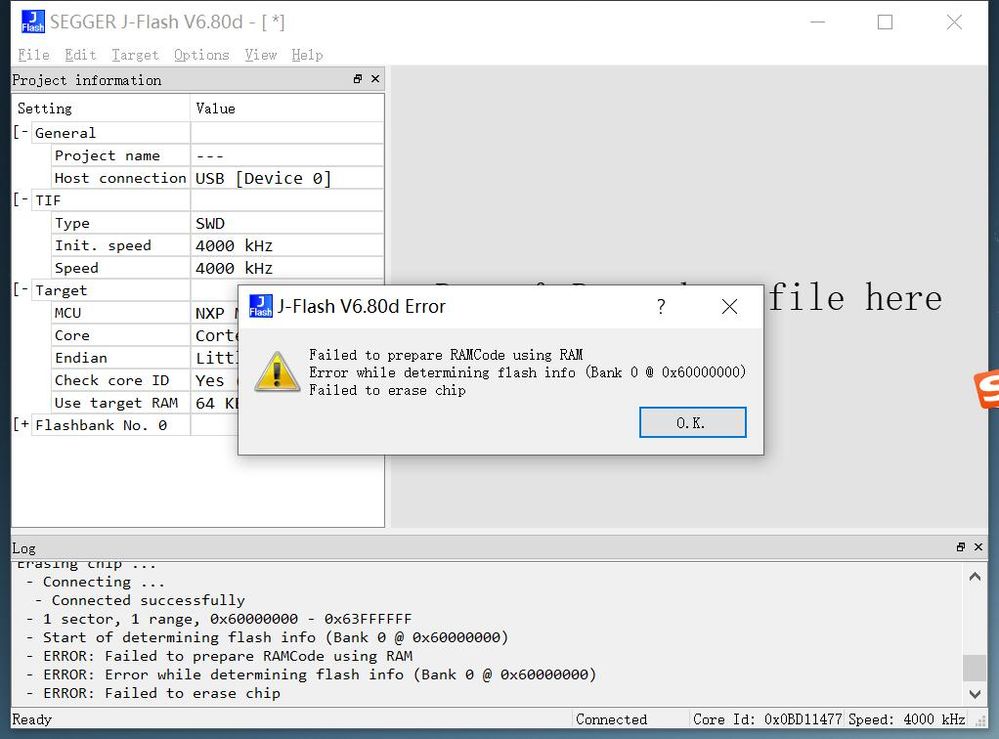
Task: Undock the Log panel using its float icon
Action: click(x=959, y=547)
